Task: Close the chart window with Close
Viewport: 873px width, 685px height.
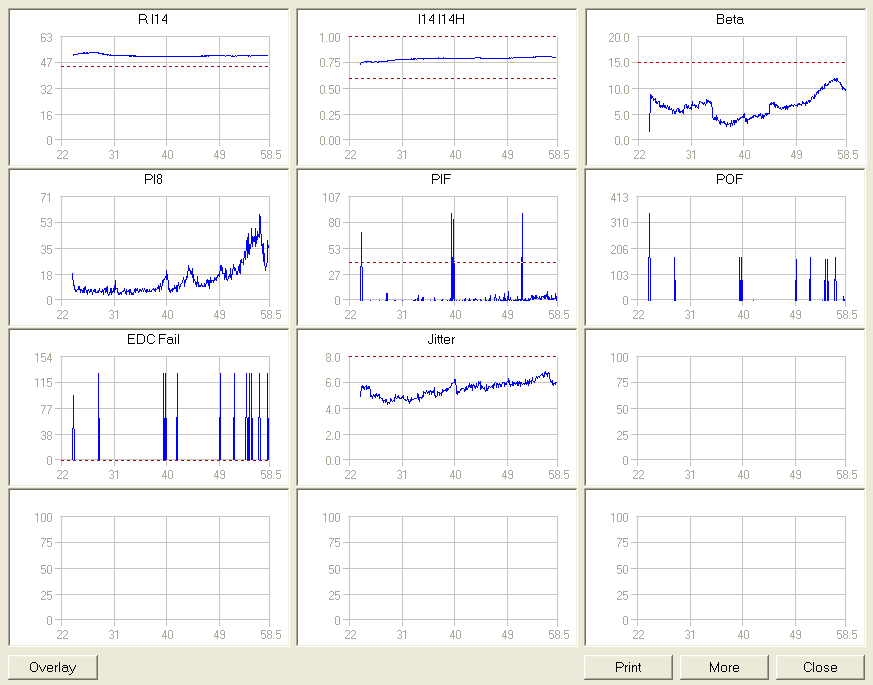Action: tap(820, 667)
